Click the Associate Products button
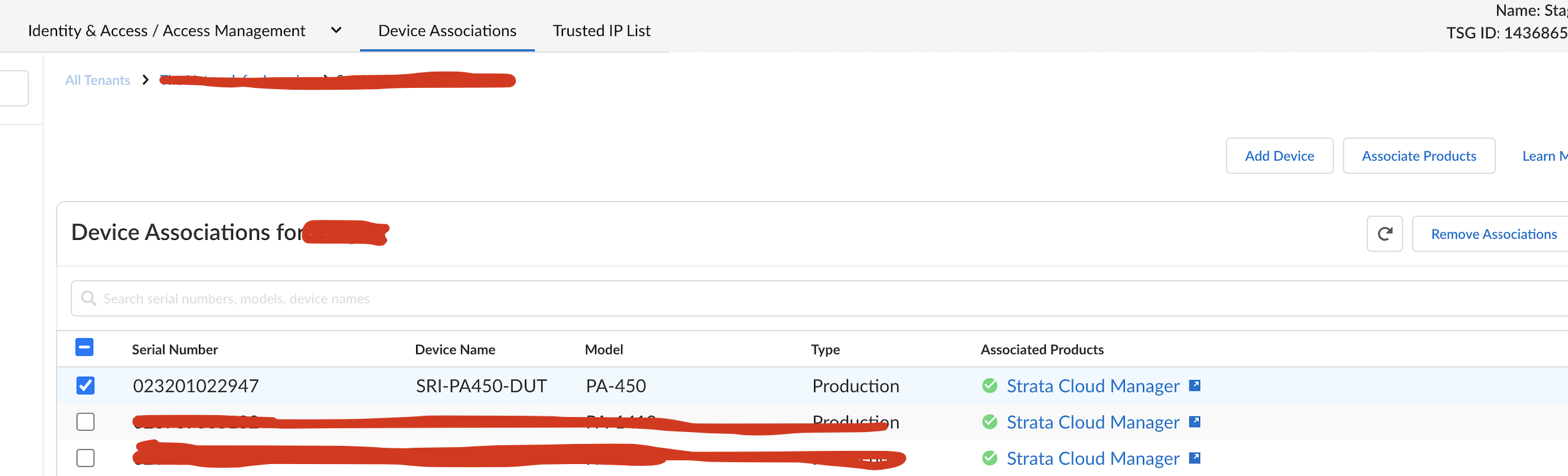The height and width of the screenshot is (476, 1568). pos(1419,156)
